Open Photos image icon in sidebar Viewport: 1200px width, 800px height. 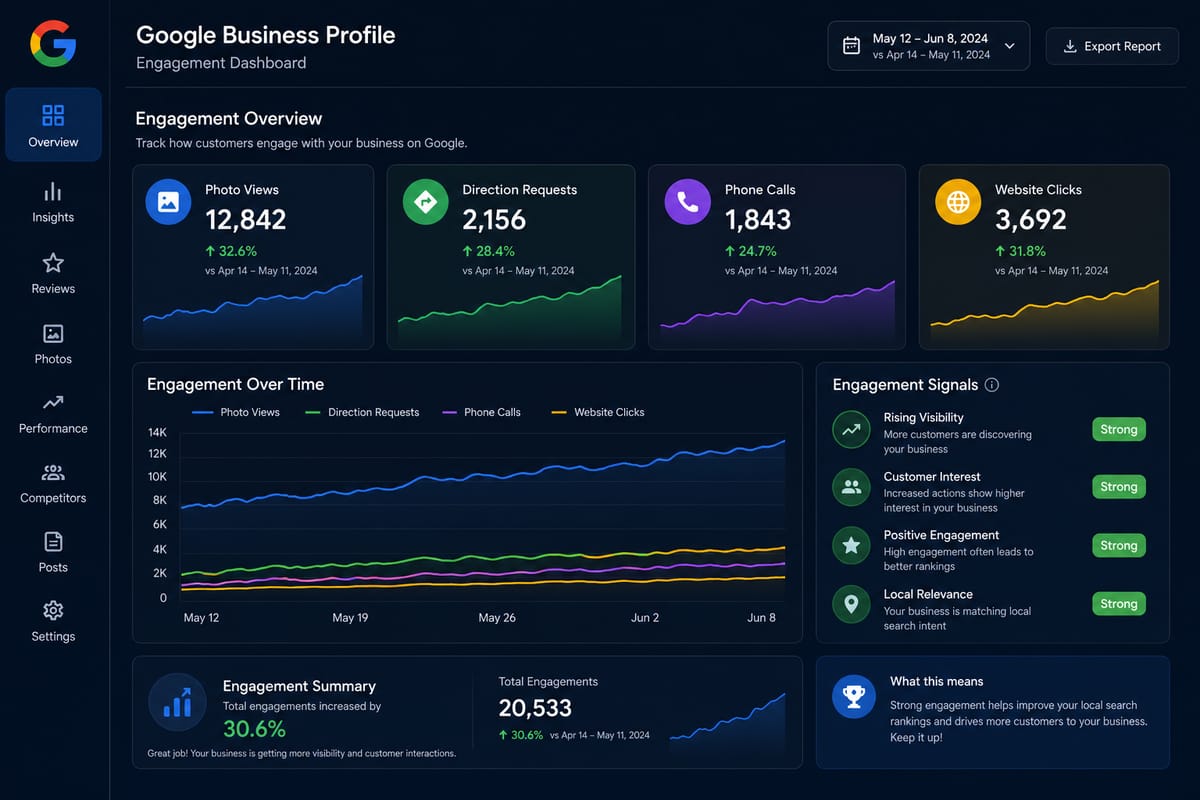(x=53, y=334)
